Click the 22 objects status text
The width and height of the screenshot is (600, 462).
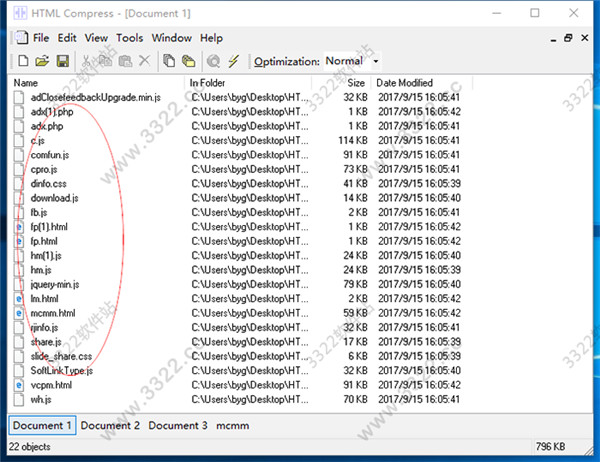[x=29, y=447]
